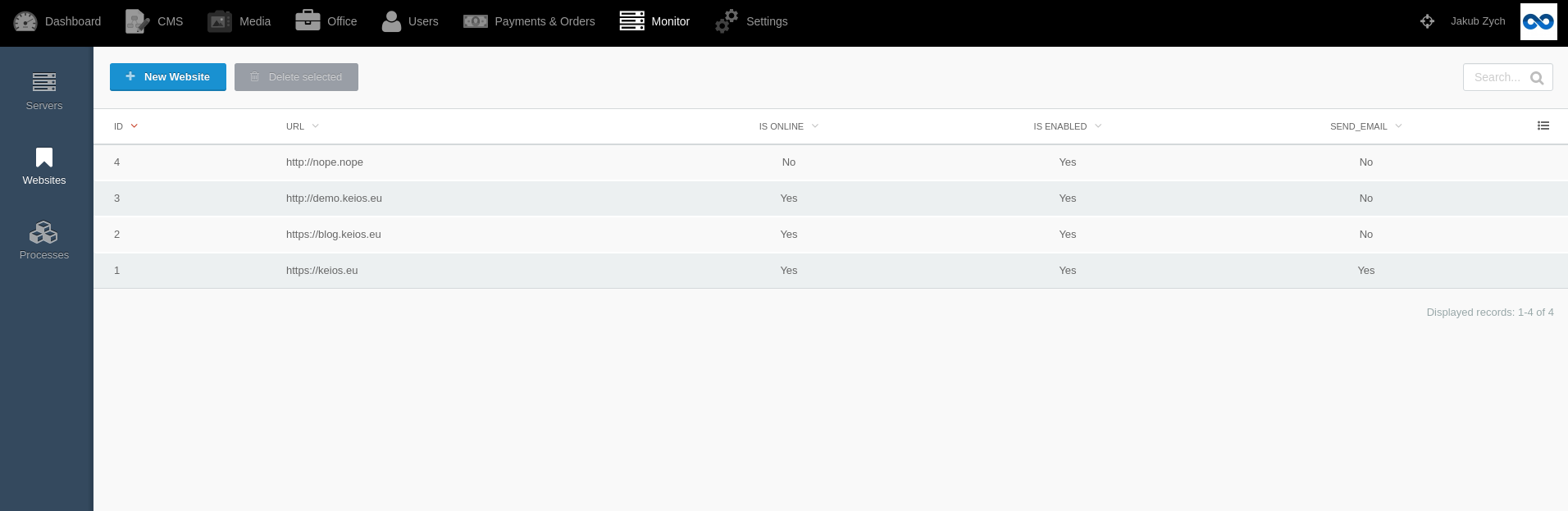Select the https://keios.eu URL cell
This screenshot has height=511, width=1568.
(x=322, y=271)
